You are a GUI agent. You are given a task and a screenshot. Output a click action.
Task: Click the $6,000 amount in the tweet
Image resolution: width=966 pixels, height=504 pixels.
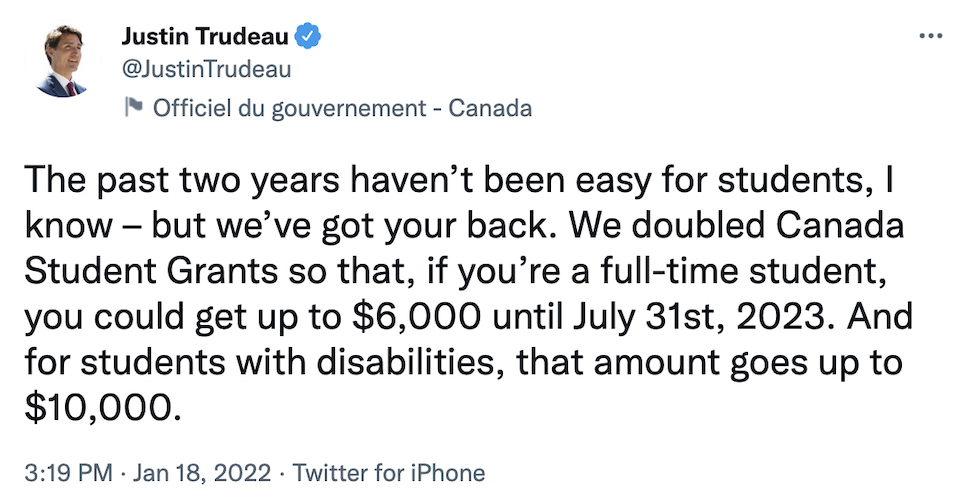click(x=417, y=317)
